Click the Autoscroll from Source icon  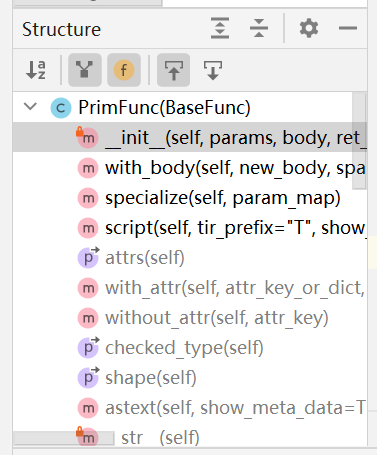pyautogui.click(x=213, y=70)
